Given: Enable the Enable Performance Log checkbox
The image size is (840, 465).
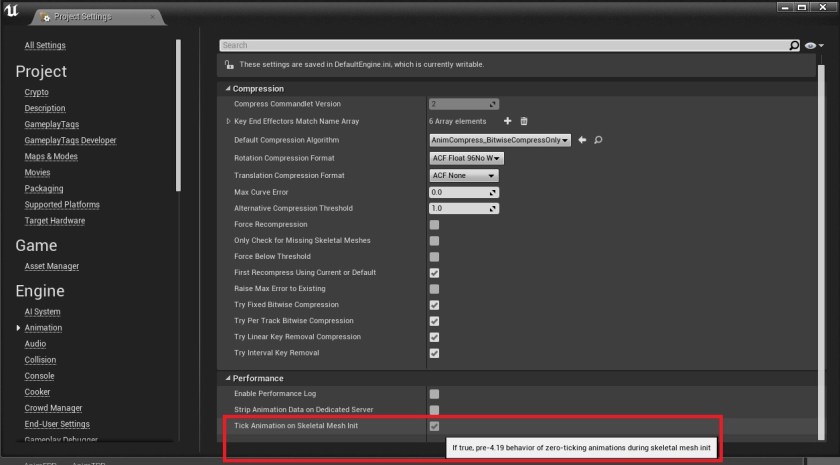Looking at the screenshot, I should (x=434, y=395).
